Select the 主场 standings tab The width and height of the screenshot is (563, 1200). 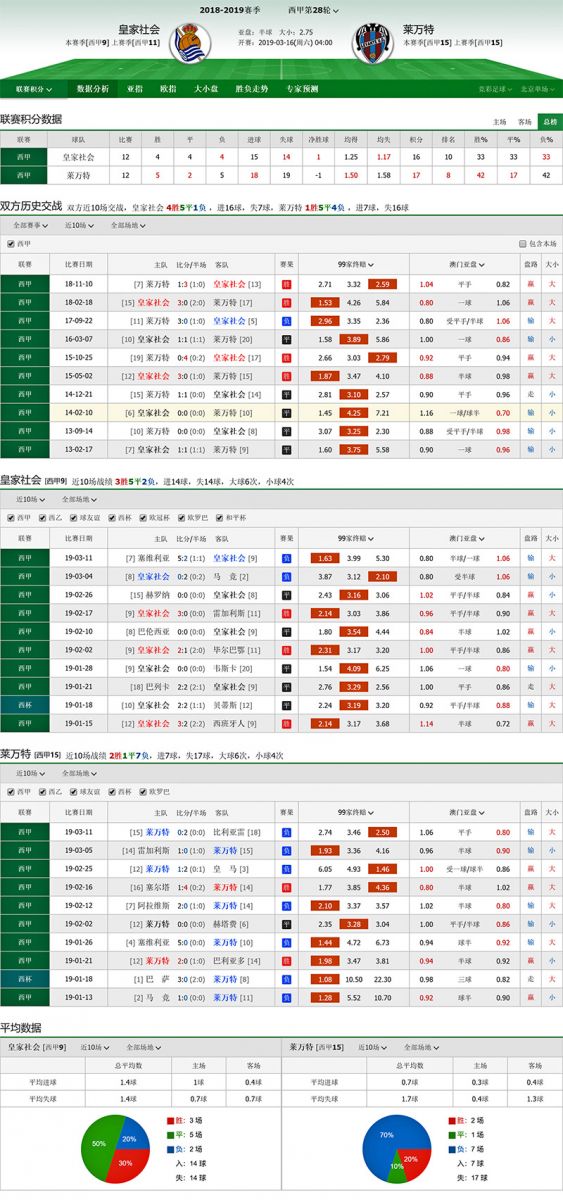tap(499, 121)
